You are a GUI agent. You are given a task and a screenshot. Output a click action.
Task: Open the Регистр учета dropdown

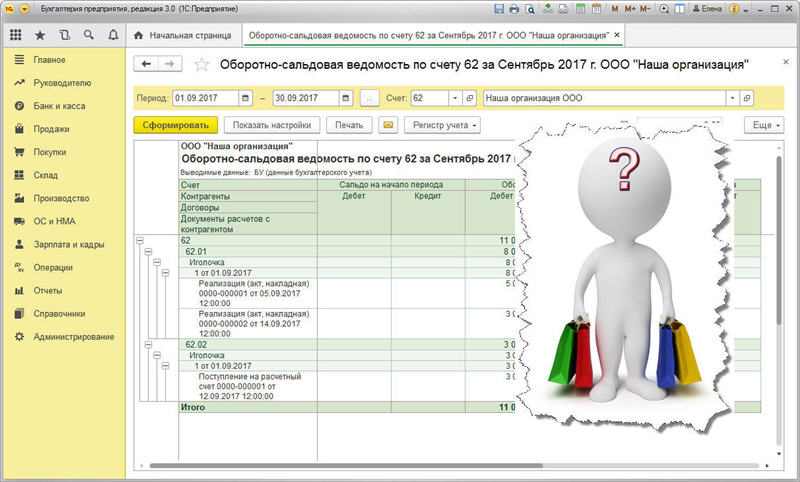click(442, 125)
